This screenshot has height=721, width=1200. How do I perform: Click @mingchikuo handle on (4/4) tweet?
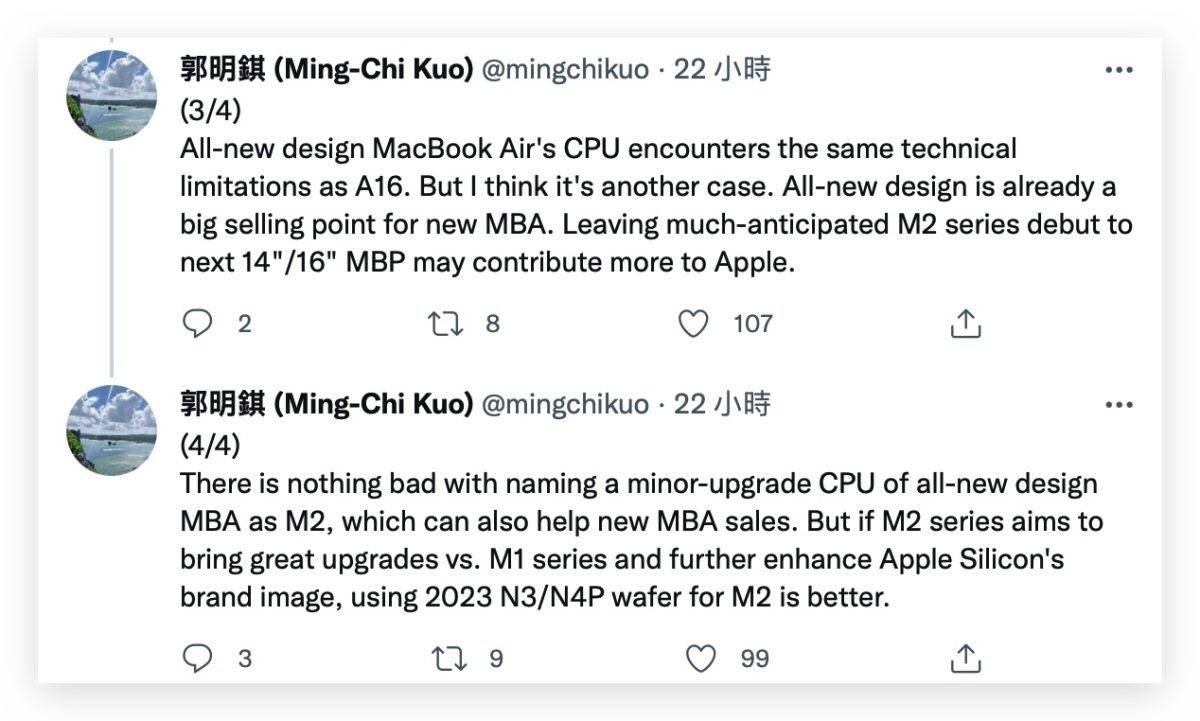565,405
